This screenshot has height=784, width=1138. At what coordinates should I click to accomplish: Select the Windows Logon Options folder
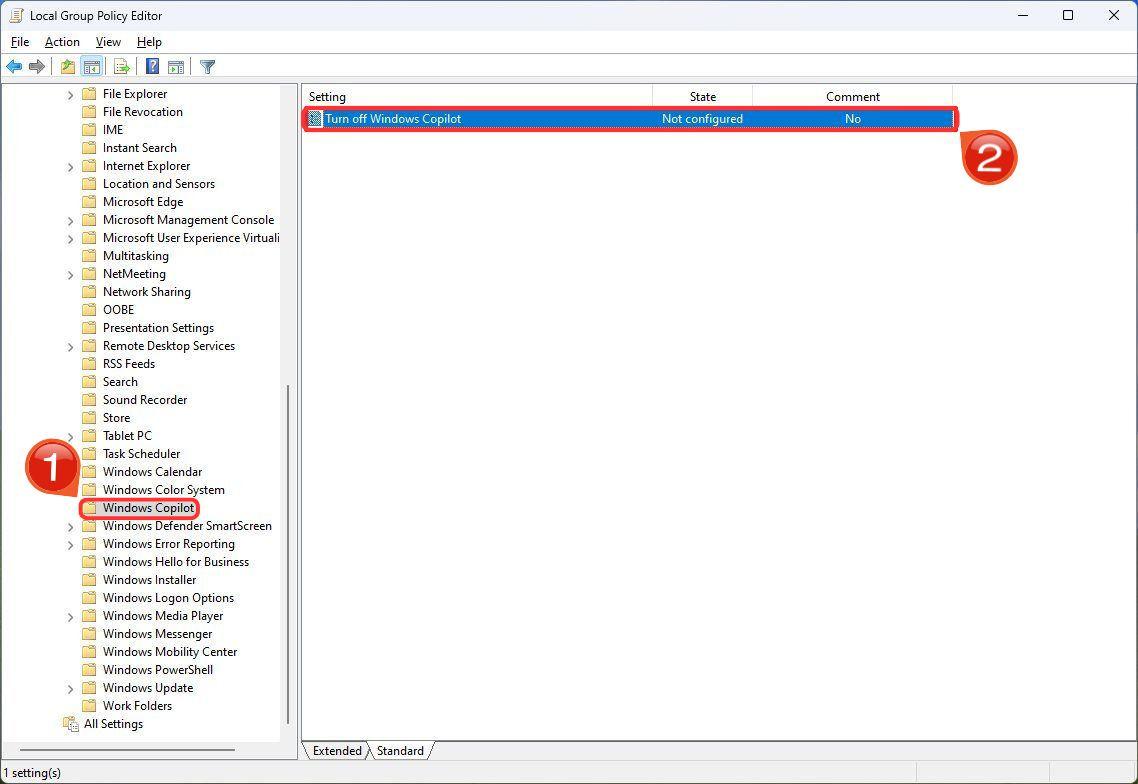pos(168,598)
